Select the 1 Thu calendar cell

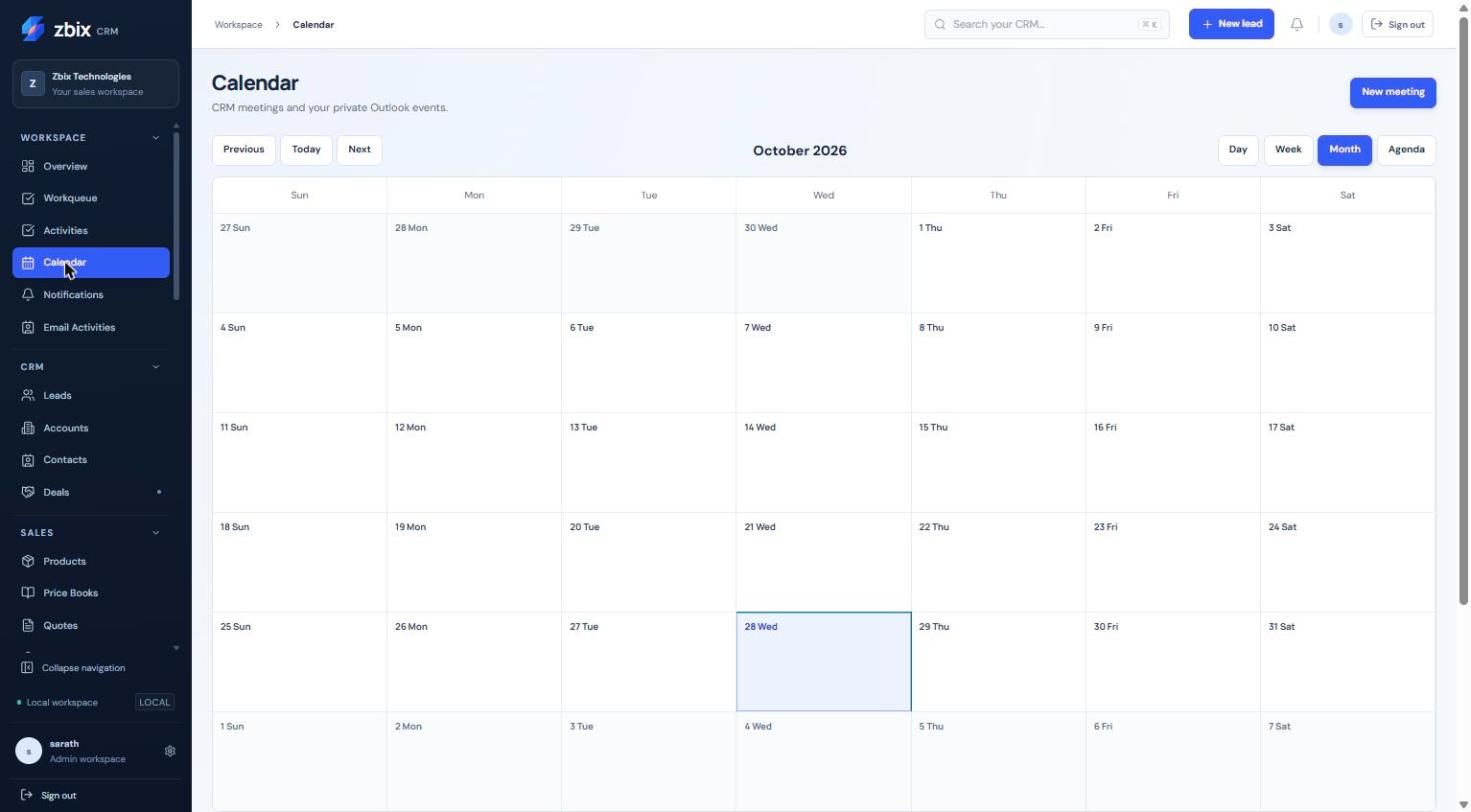tap(998, 263)
